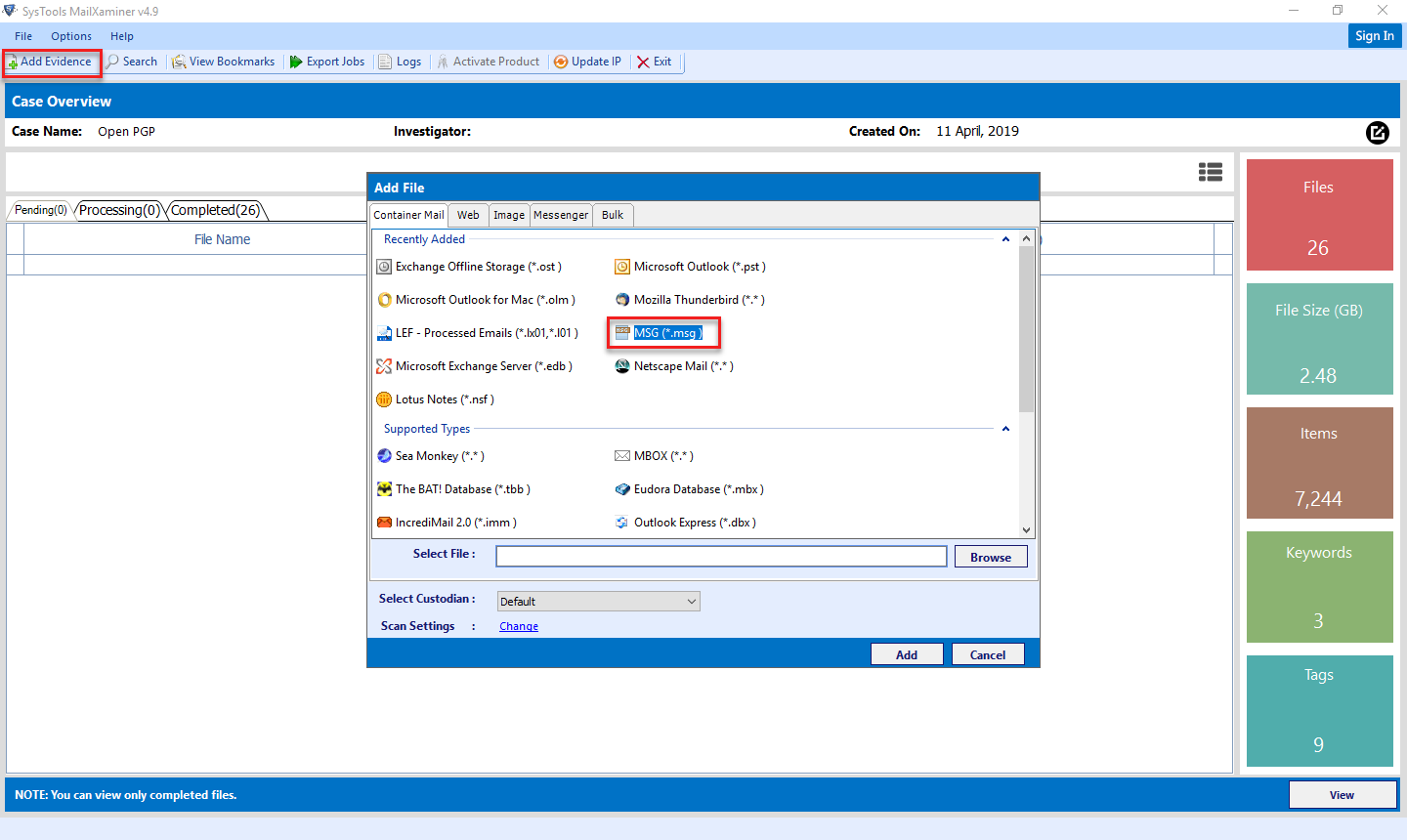
Task: Click the edit case details icon
Action: (1378, 132)
